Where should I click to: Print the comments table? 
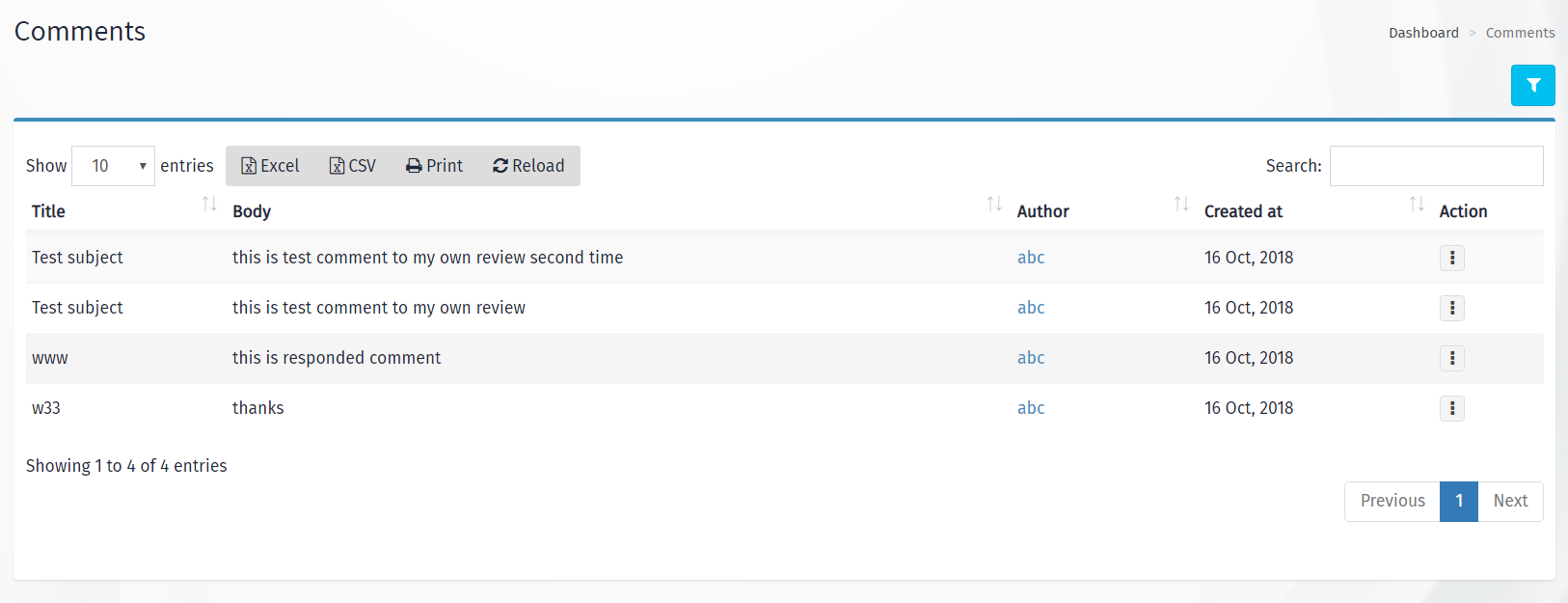click(x=434, y=166)
